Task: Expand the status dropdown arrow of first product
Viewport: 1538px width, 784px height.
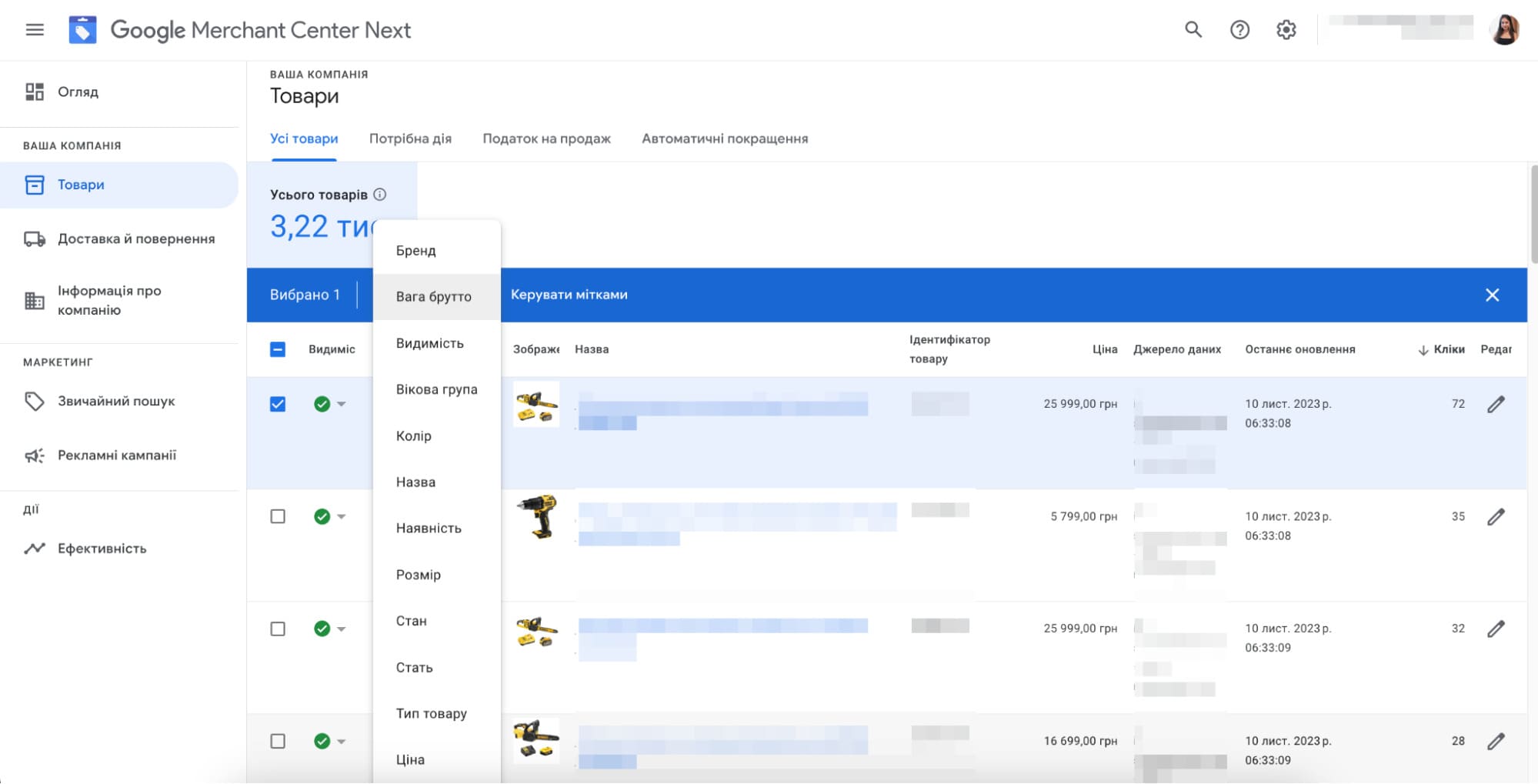Action: pyautogui.click(x=341, y=405)
